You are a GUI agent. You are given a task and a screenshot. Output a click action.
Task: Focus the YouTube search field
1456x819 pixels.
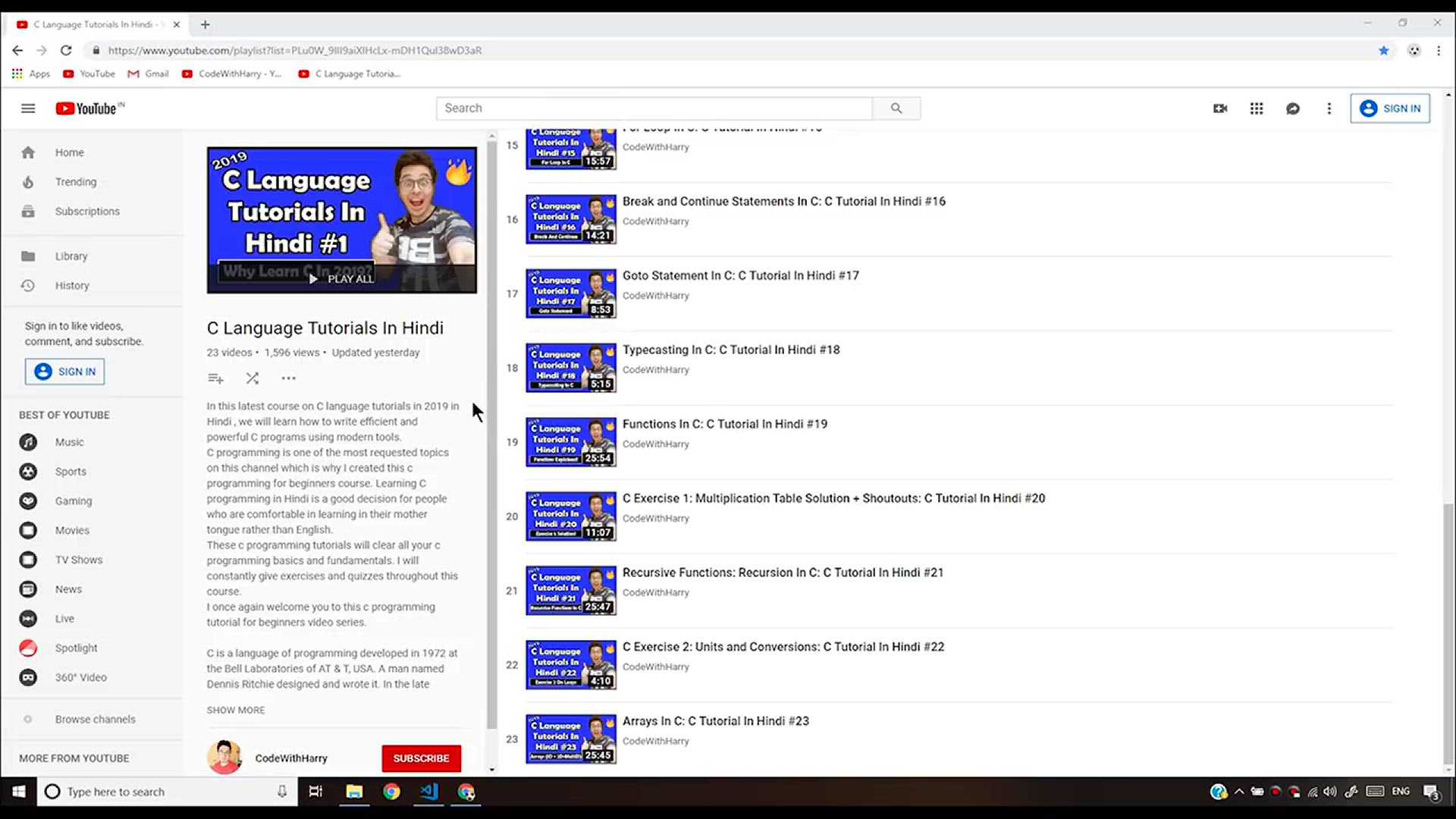pyautogui.click(x=654, y=108)
